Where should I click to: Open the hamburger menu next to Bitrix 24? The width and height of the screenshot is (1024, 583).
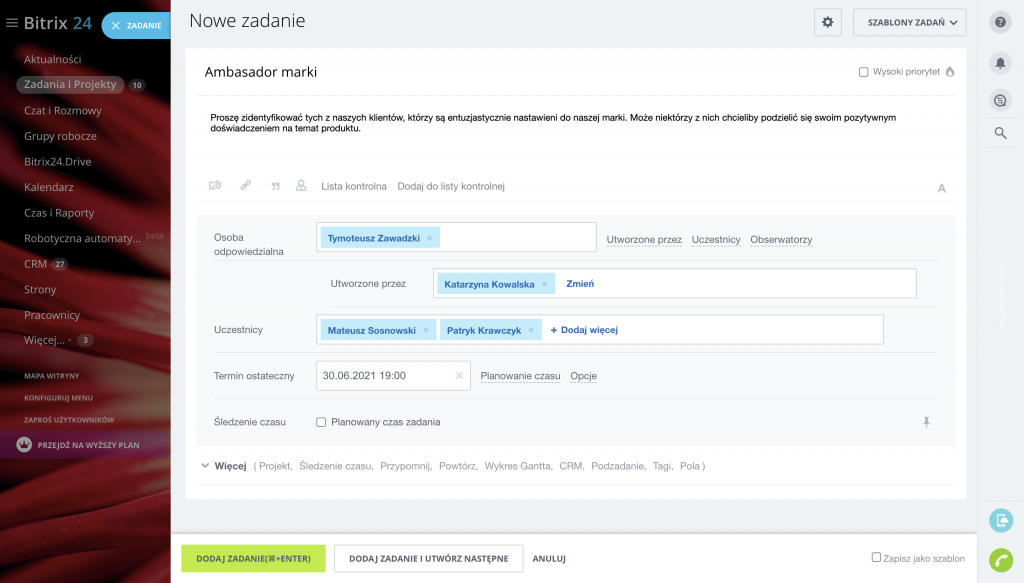(x=12, y=23)
